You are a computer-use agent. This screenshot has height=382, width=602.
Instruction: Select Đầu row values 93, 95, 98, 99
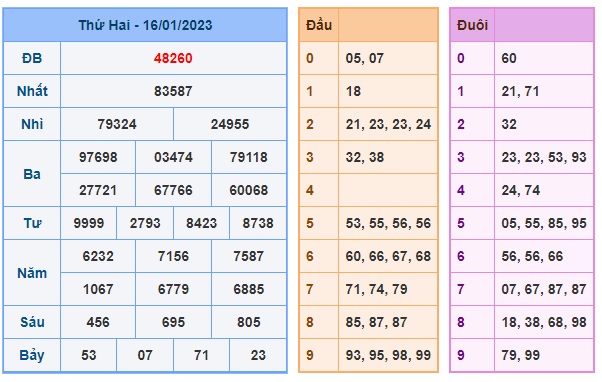388,356
